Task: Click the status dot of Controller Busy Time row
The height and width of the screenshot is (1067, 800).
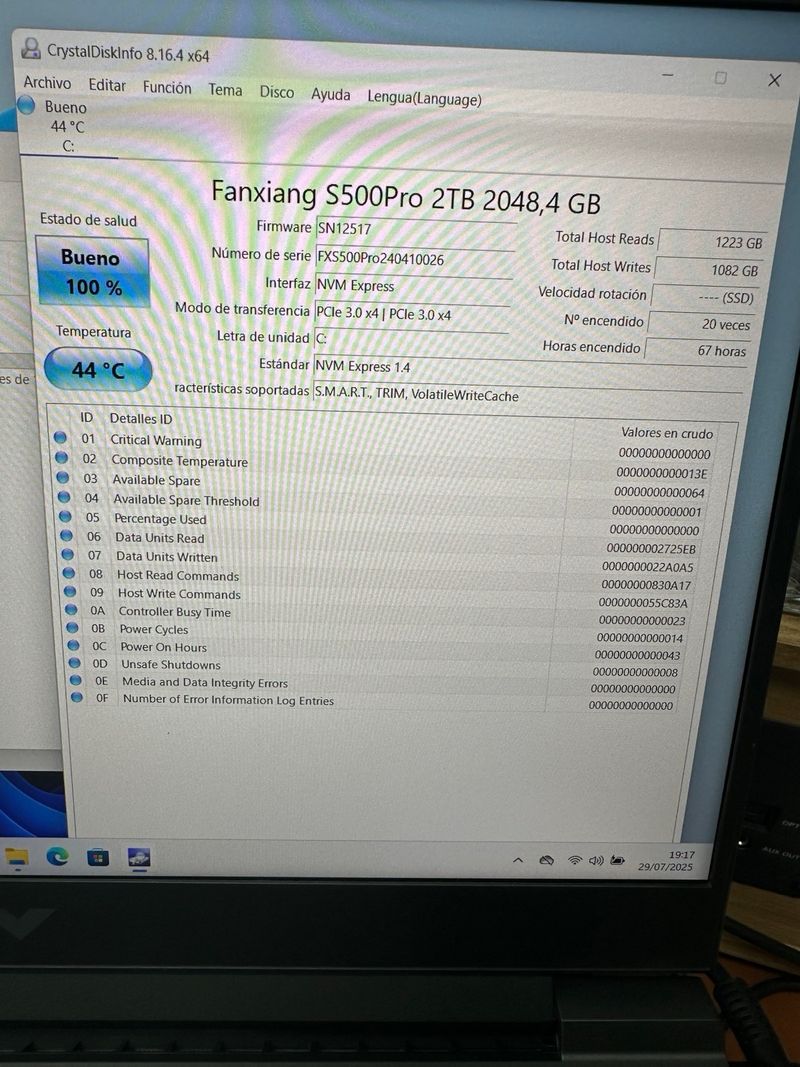Action: point(71,610)
